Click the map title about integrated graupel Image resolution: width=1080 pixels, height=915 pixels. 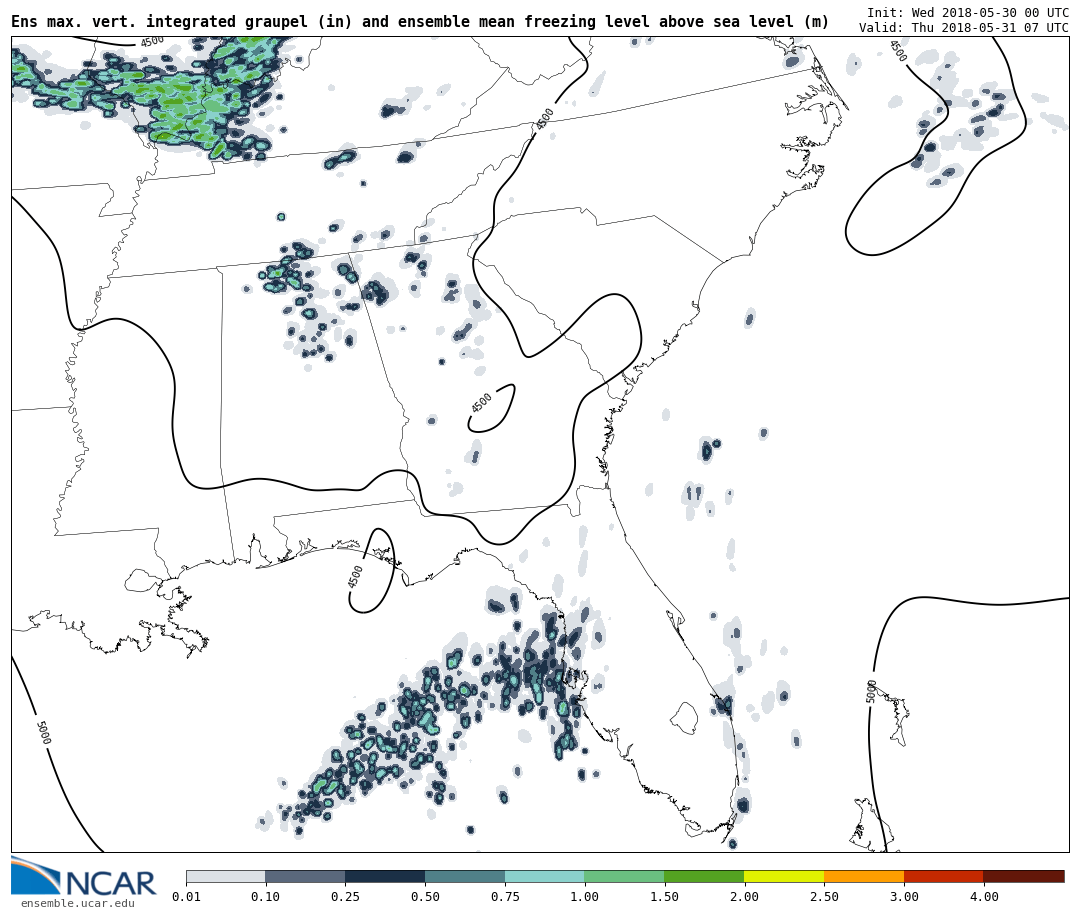click(x=420, y=22)
